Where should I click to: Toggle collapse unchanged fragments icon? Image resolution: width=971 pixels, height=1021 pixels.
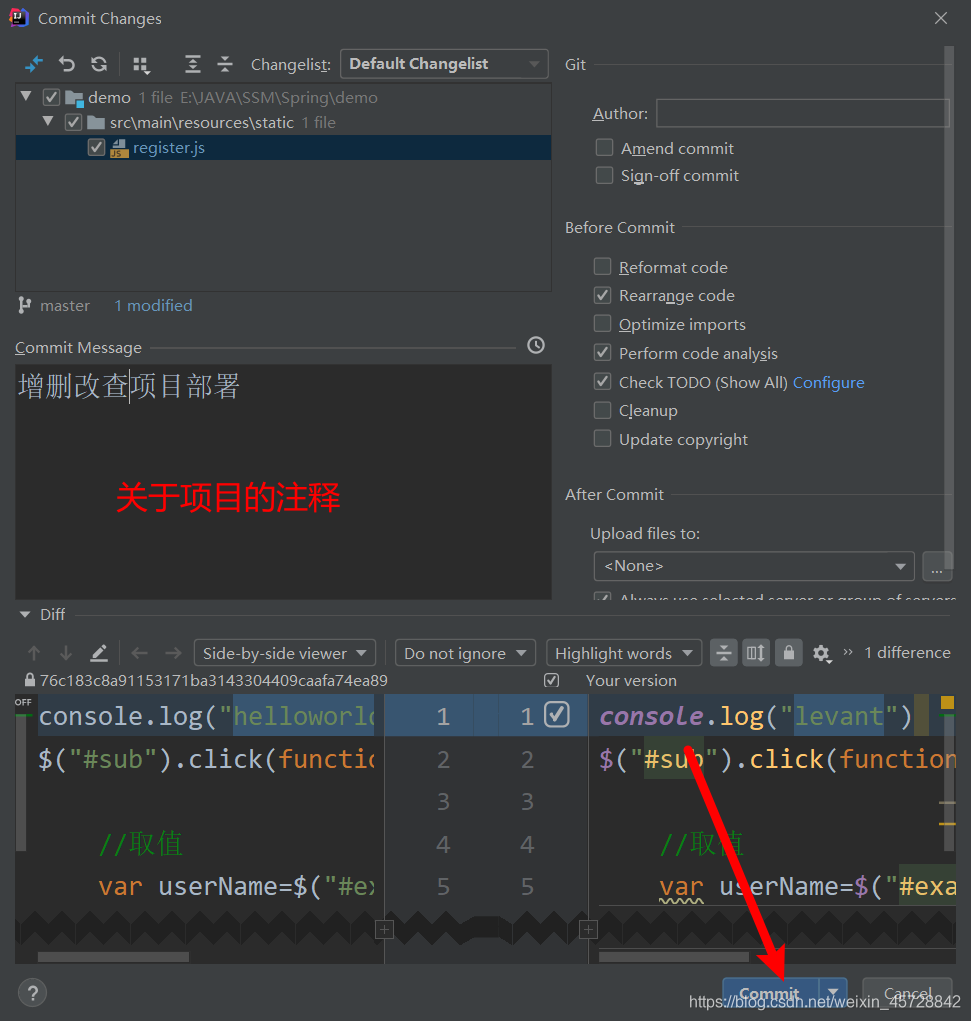point(724,652)
